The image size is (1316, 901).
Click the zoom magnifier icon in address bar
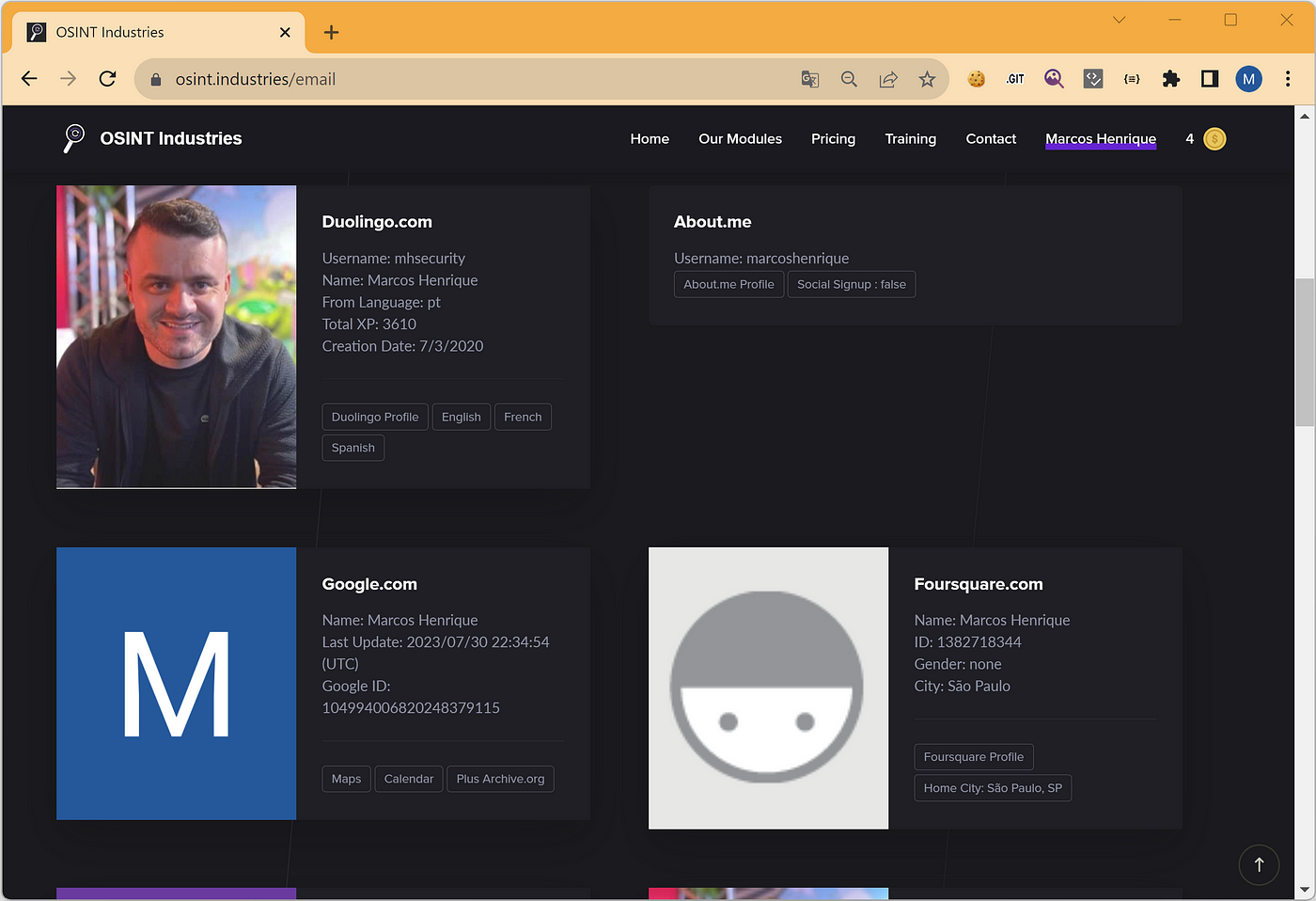point(849,79)
